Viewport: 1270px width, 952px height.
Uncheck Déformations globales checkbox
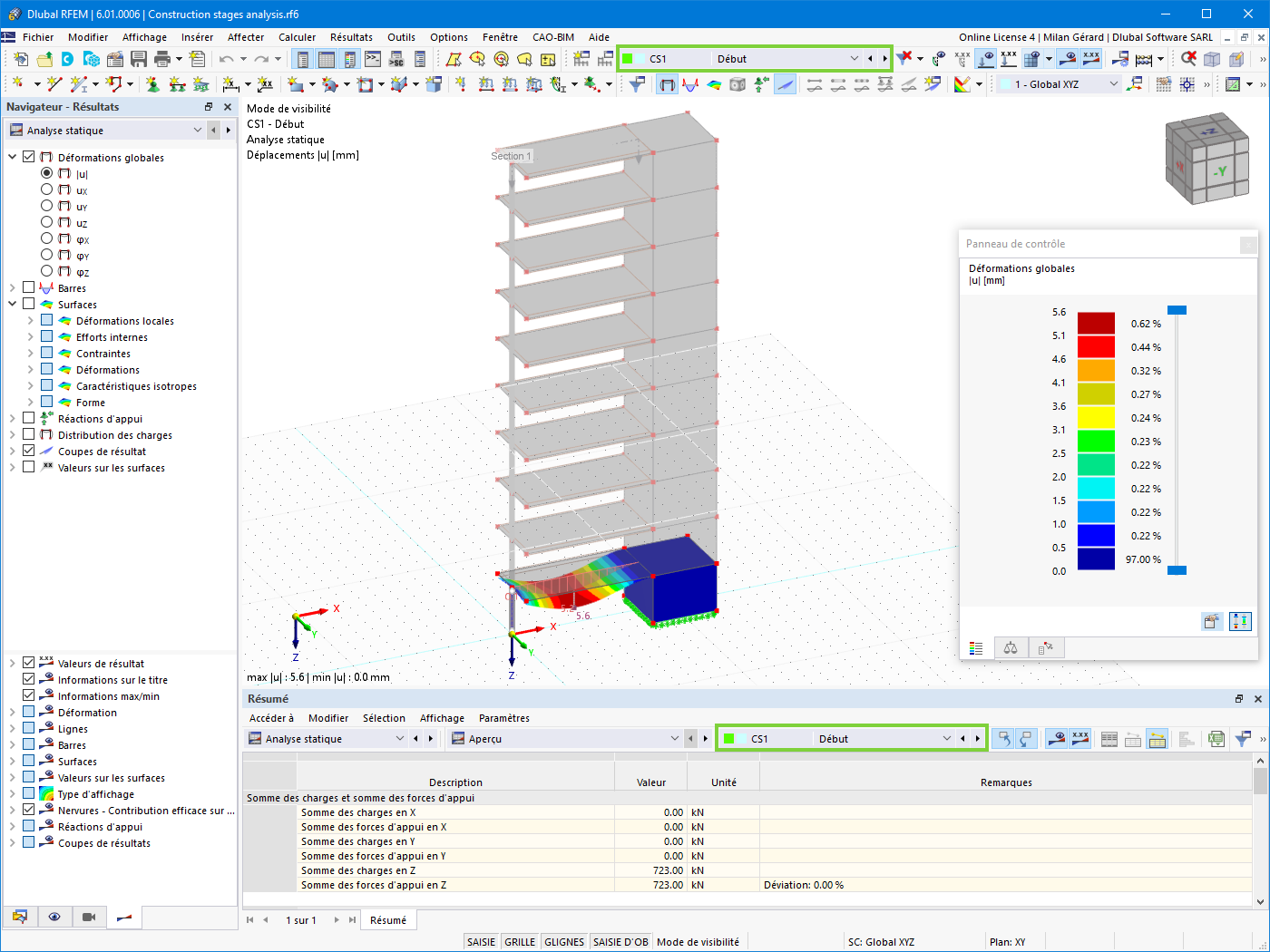(29, 157)
